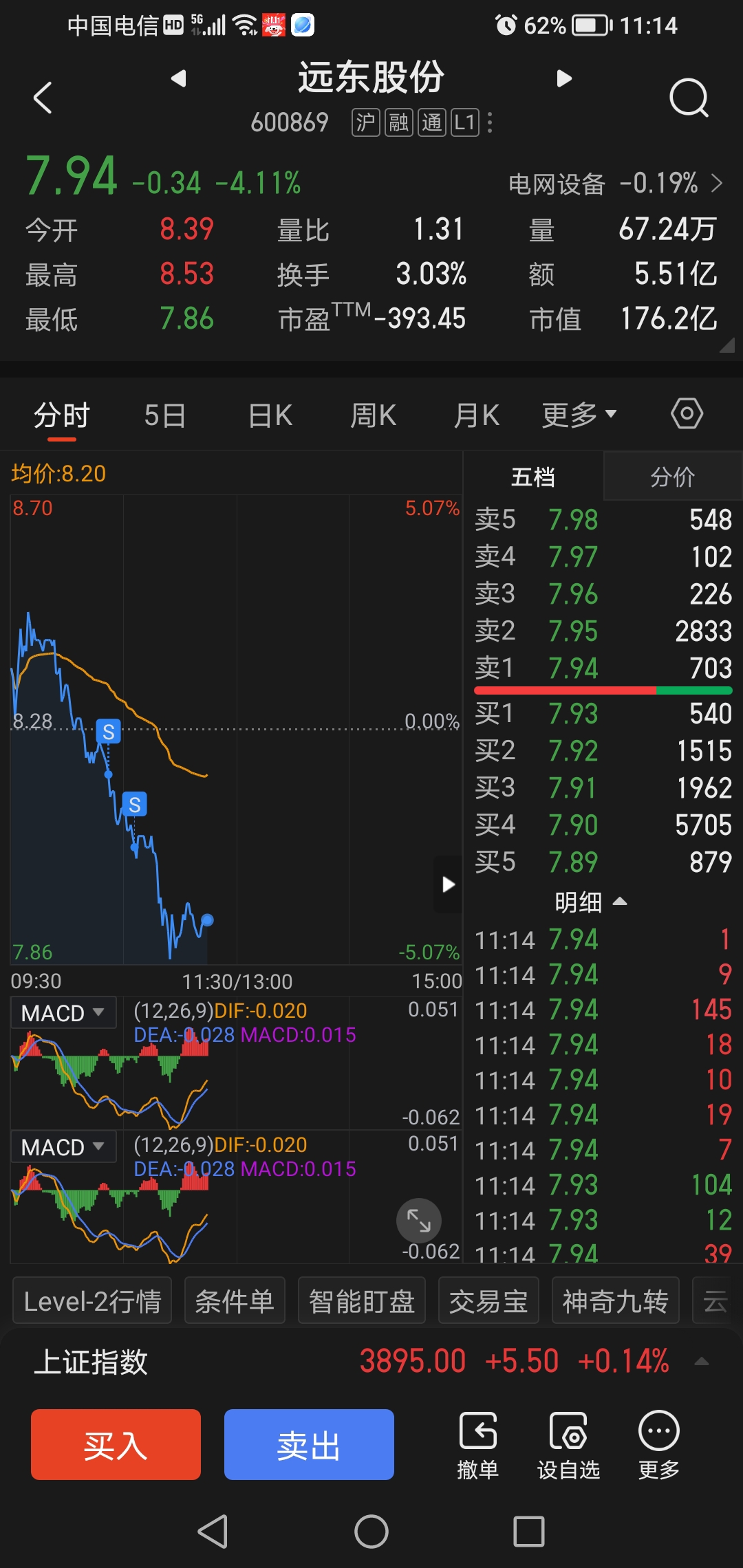Tap Android home circle button
Screen dimensions: 743x1568
point(371,1532)
